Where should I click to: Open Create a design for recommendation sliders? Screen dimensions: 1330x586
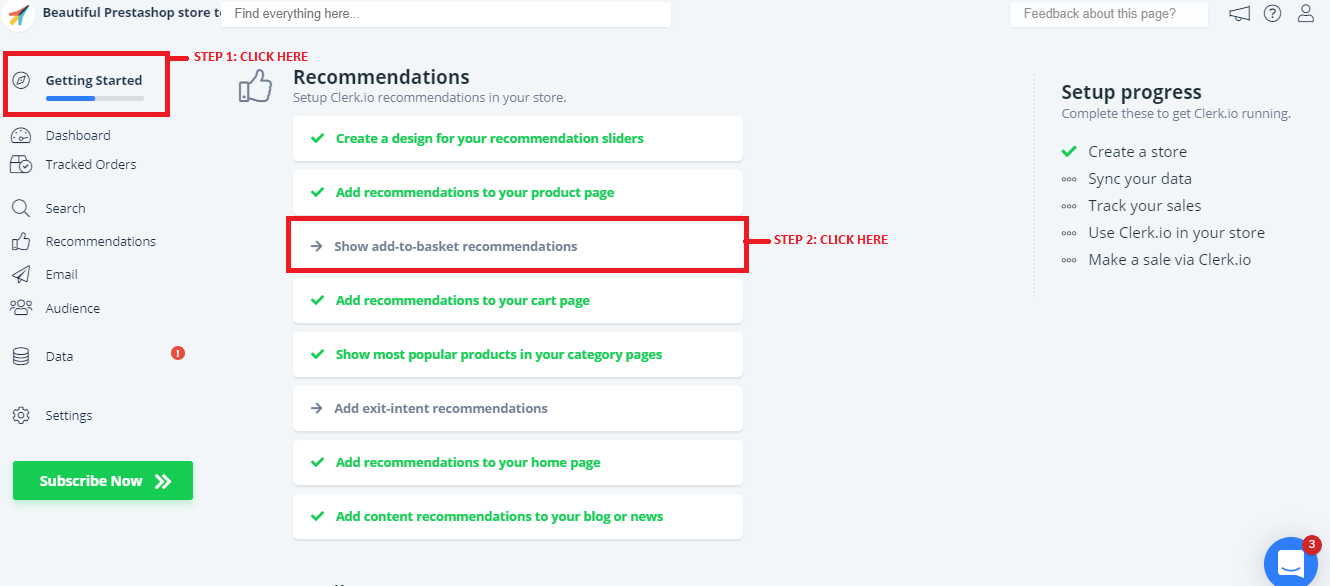click(x=489, y=138)
